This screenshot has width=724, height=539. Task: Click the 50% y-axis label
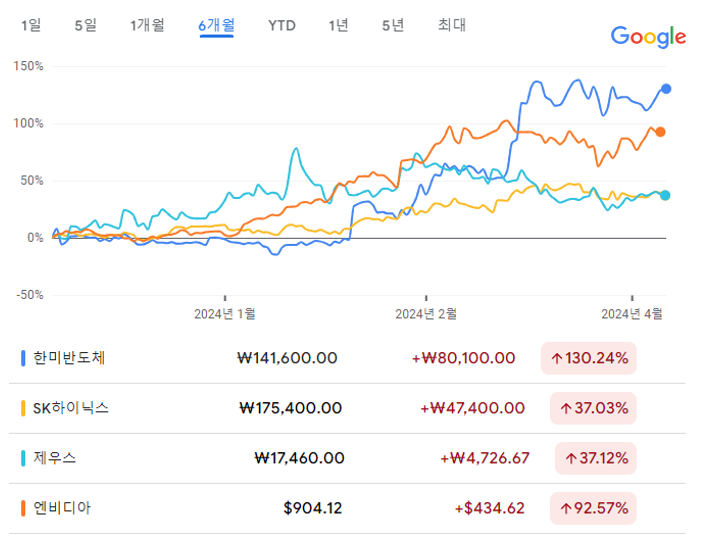pos(32,181)
